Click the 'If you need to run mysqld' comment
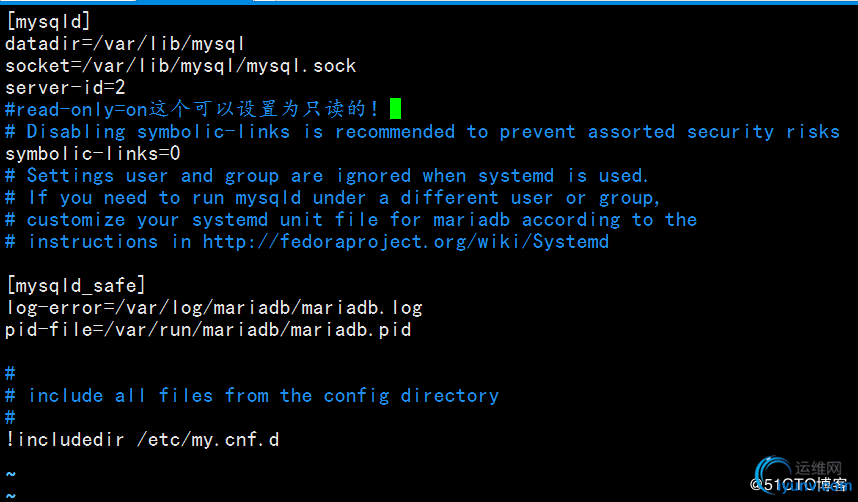Viewport: 858px width, 502px height. point(333,198)
